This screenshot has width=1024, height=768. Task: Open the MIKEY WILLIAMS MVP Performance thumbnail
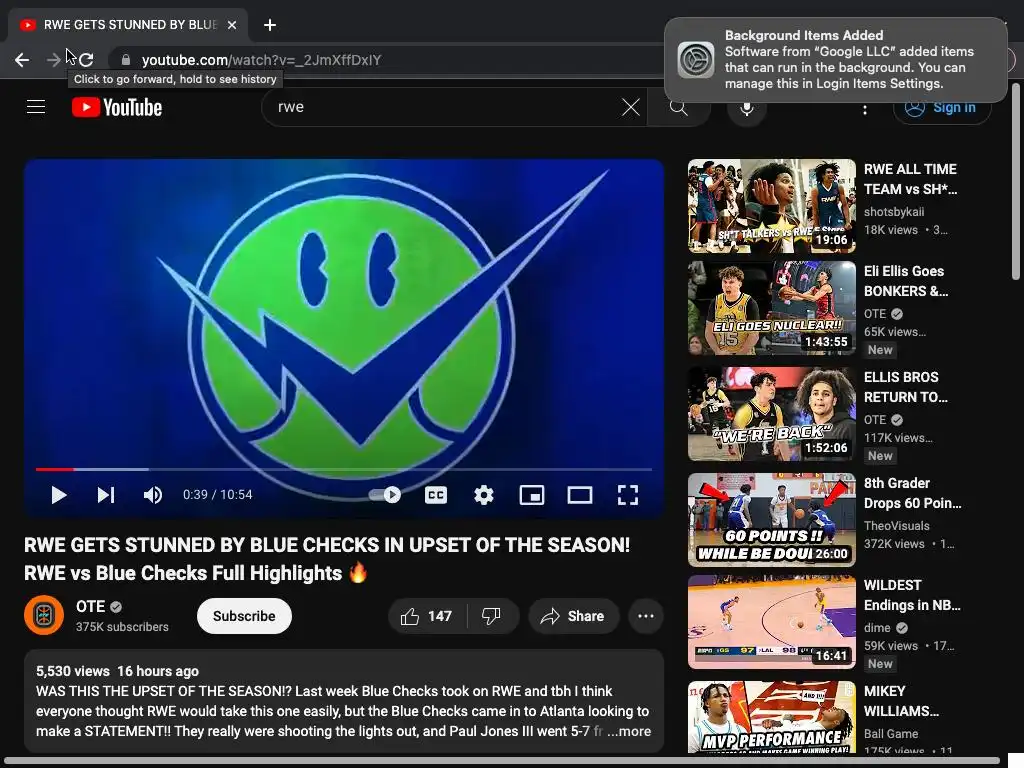[771, 716]
